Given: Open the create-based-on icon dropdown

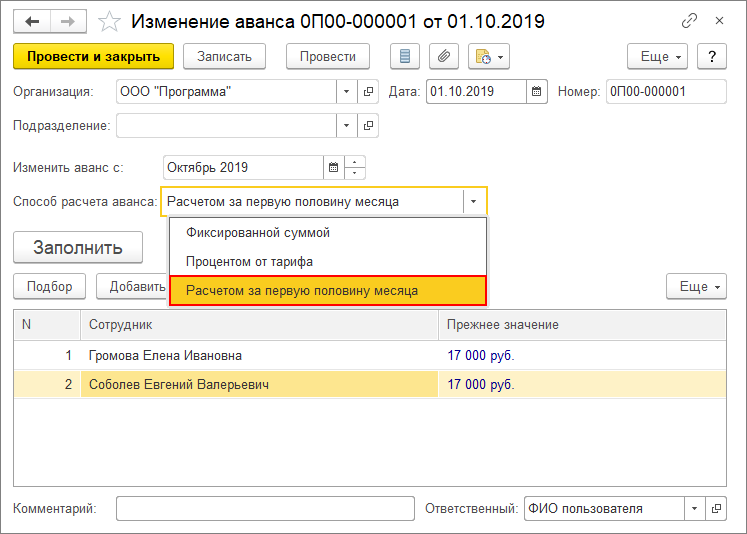Looking at the screenshot, I should pos(489,57).
